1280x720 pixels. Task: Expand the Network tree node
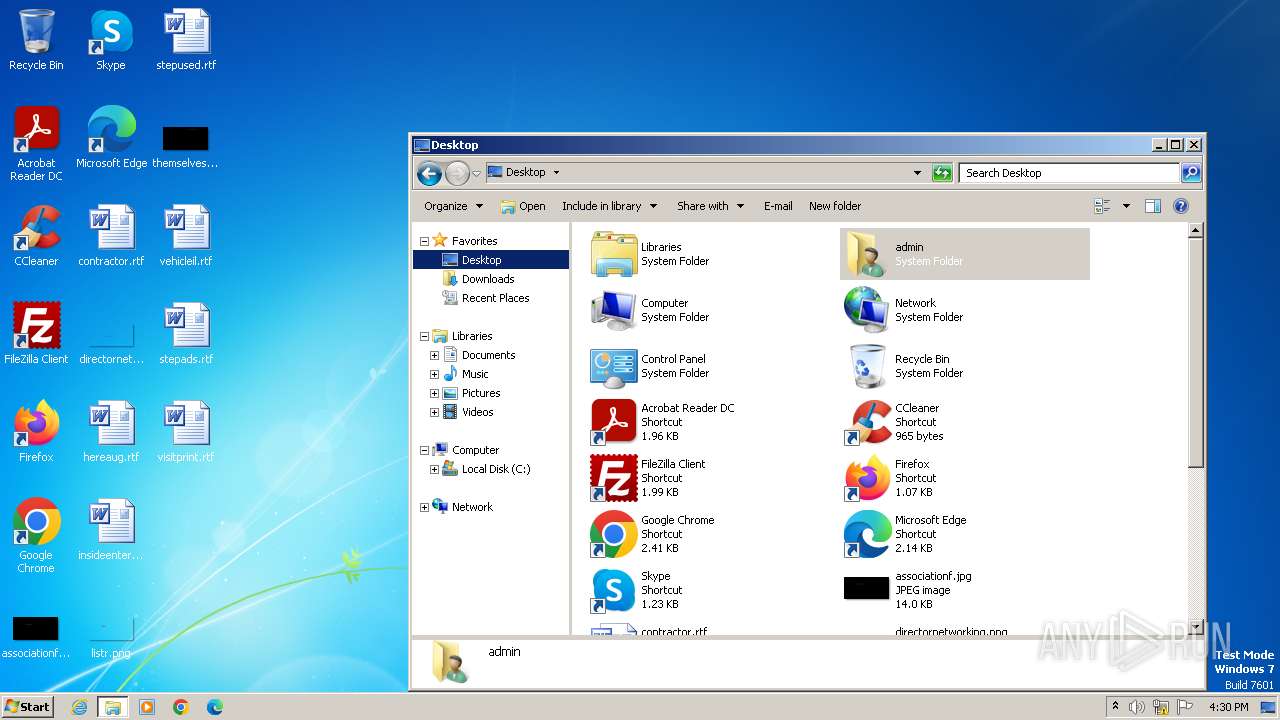click(x=424, y=507)
